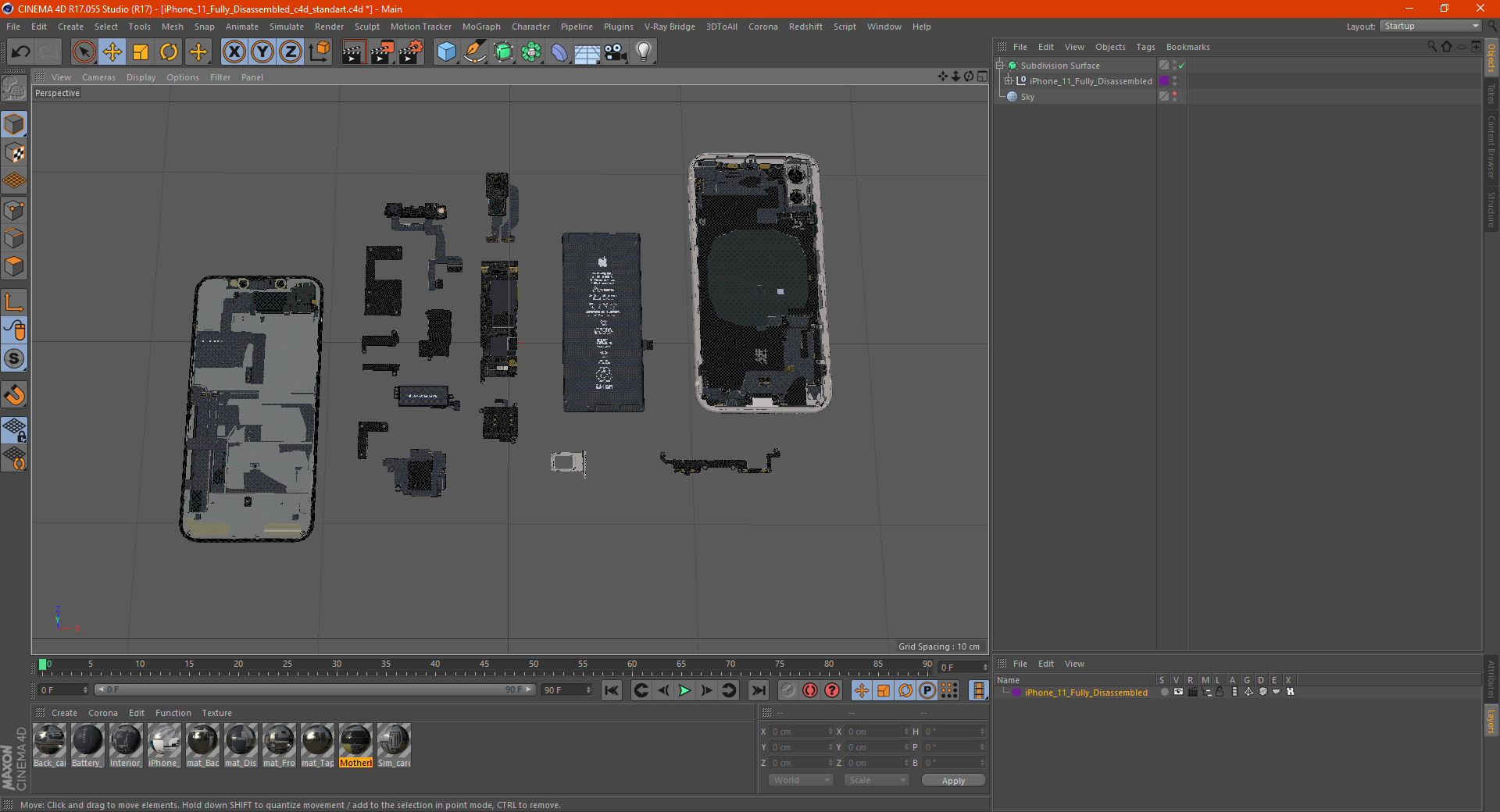Click the X position stepper arrows
The height and width of the screenshot is (812, 1500).
coord(830,732)
